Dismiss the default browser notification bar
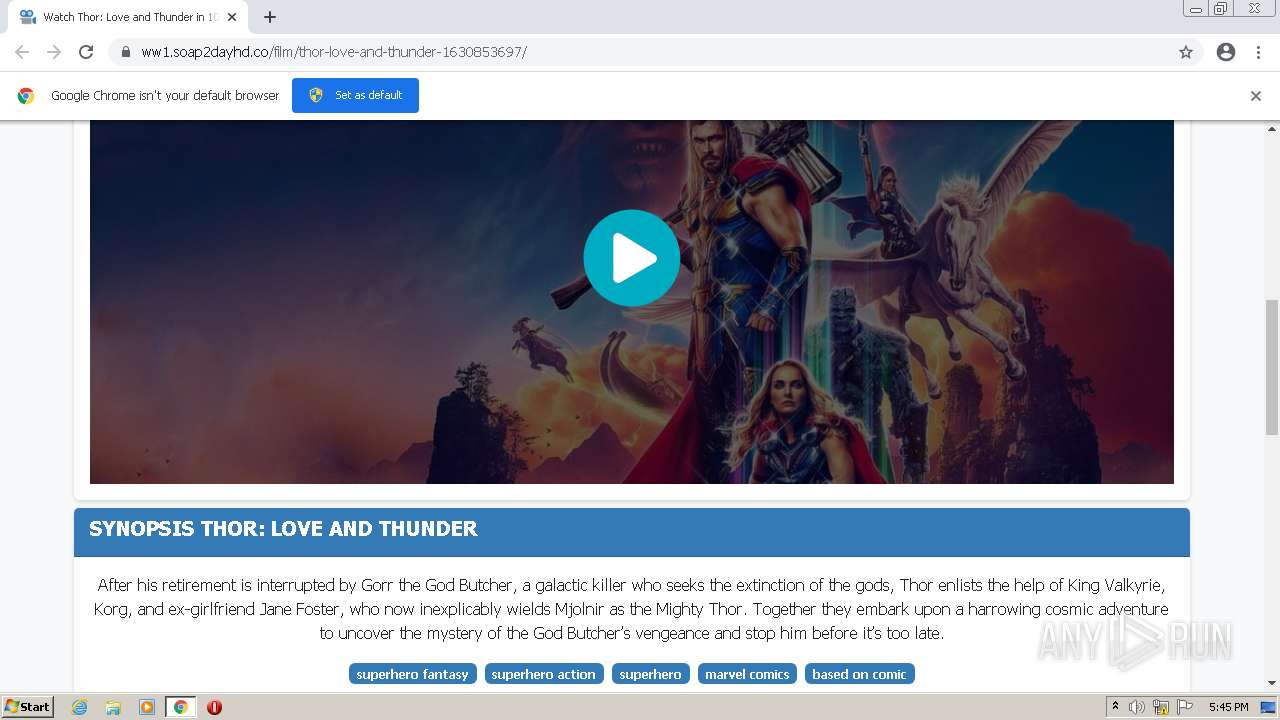 (x=1256, y=96)
